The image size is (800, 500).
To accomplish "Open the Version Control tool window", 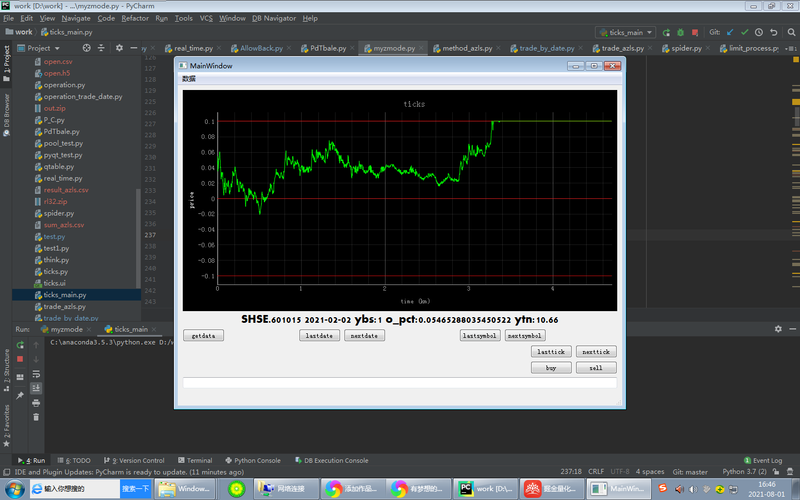I will coord(134,460).
